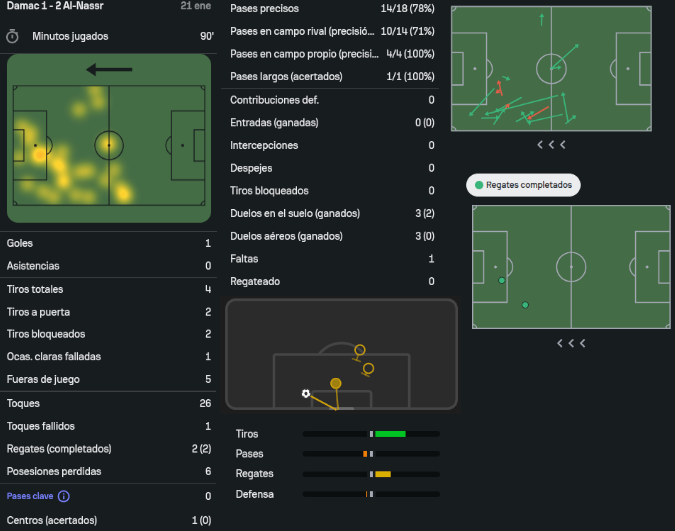
Task: Click the Pases rating bar
Action: (x=371, y=454)
